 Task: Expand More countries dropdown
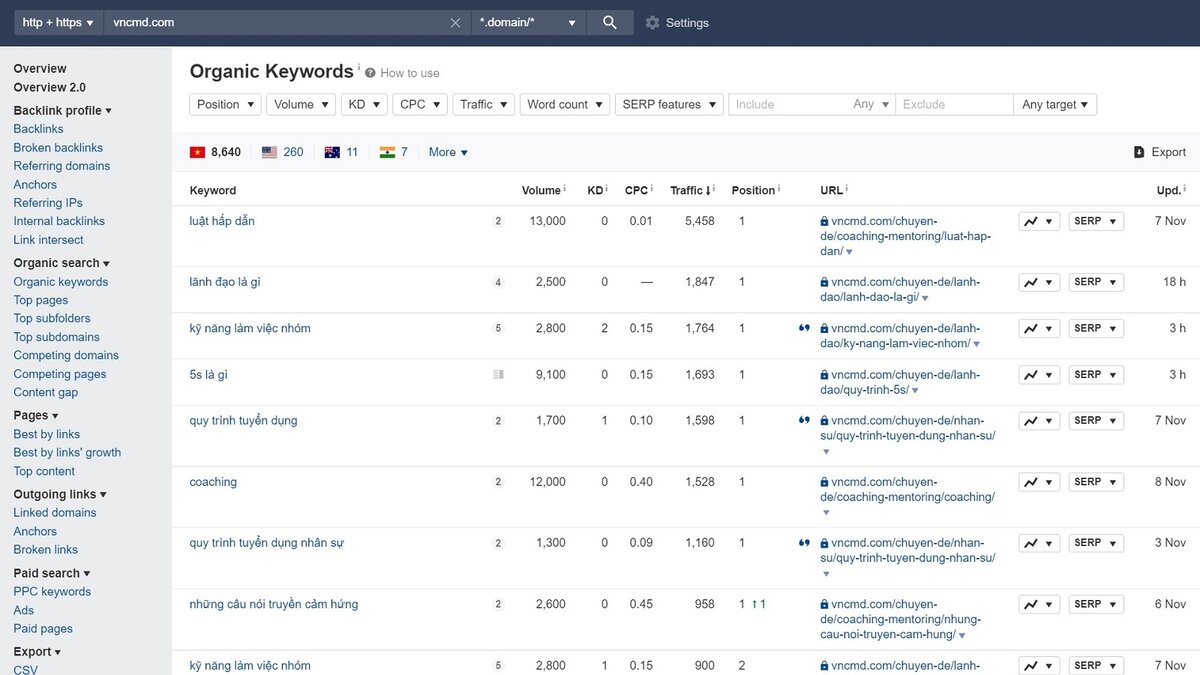(448, 152)
